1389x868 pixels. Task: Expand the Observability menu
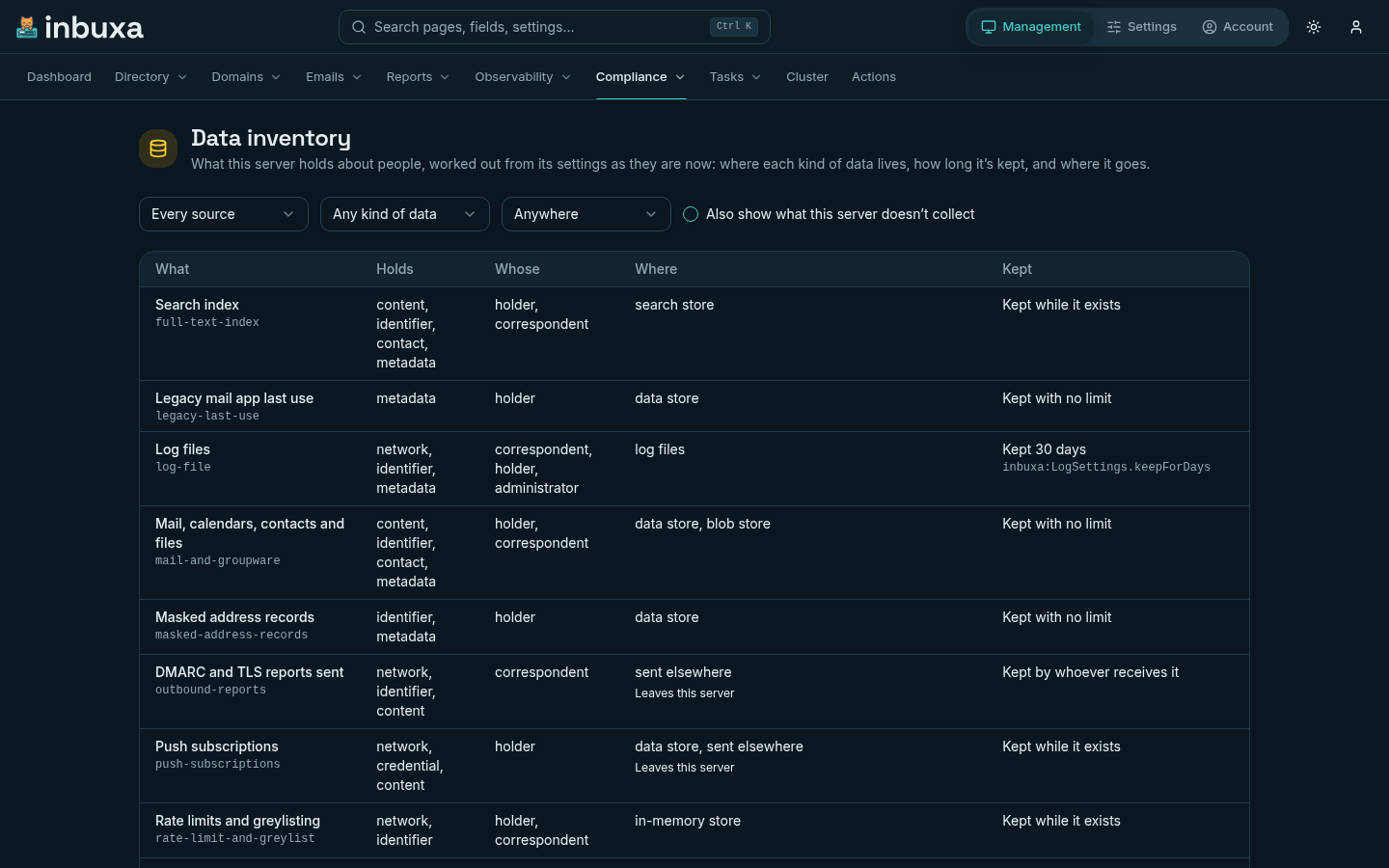[x=524, y=77]
